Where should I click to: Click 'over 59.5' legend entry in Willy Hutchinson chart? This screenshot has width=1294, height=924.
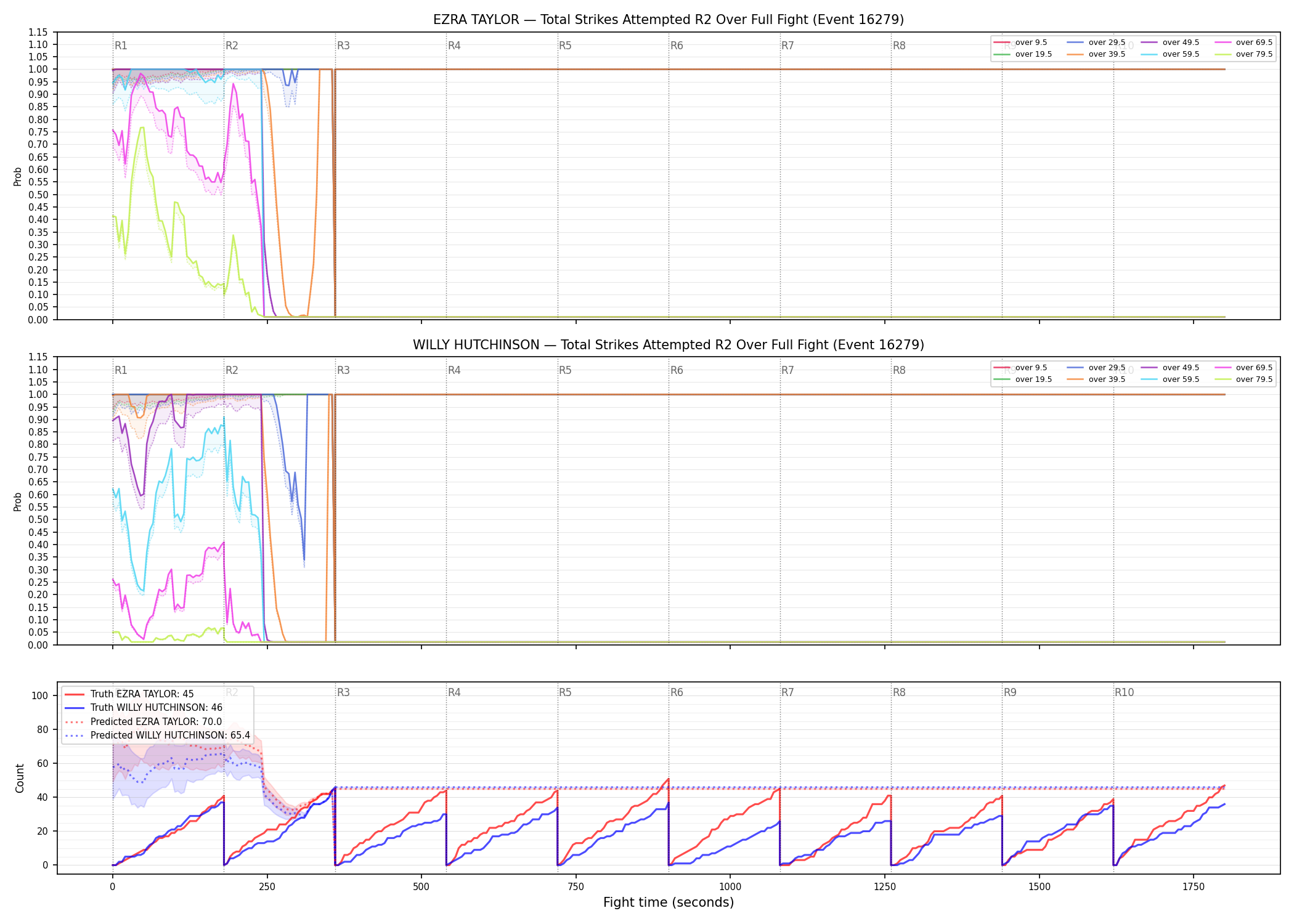pos(1170,379)
